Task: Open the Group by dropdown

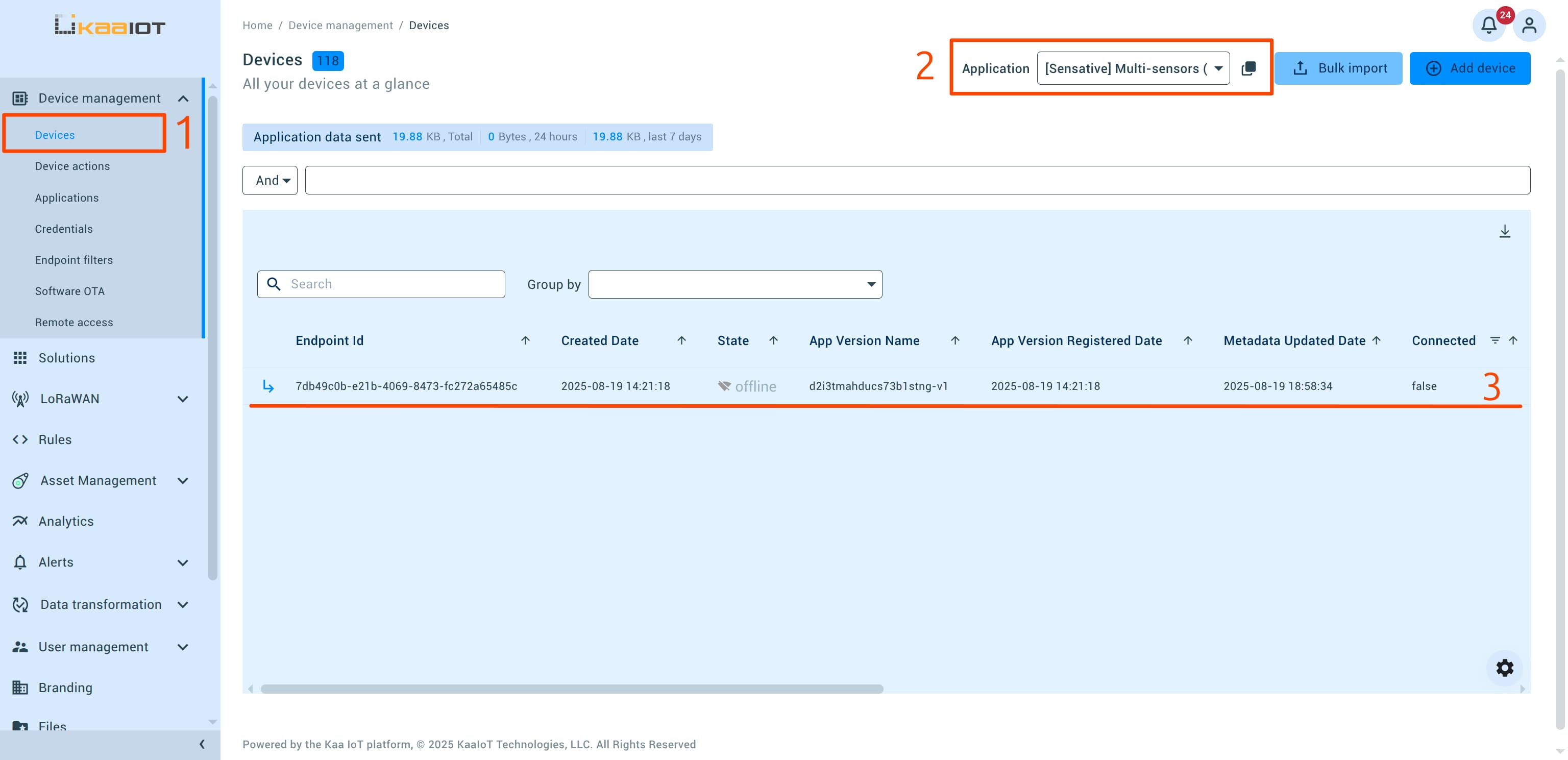Action: tap(734, 284)
